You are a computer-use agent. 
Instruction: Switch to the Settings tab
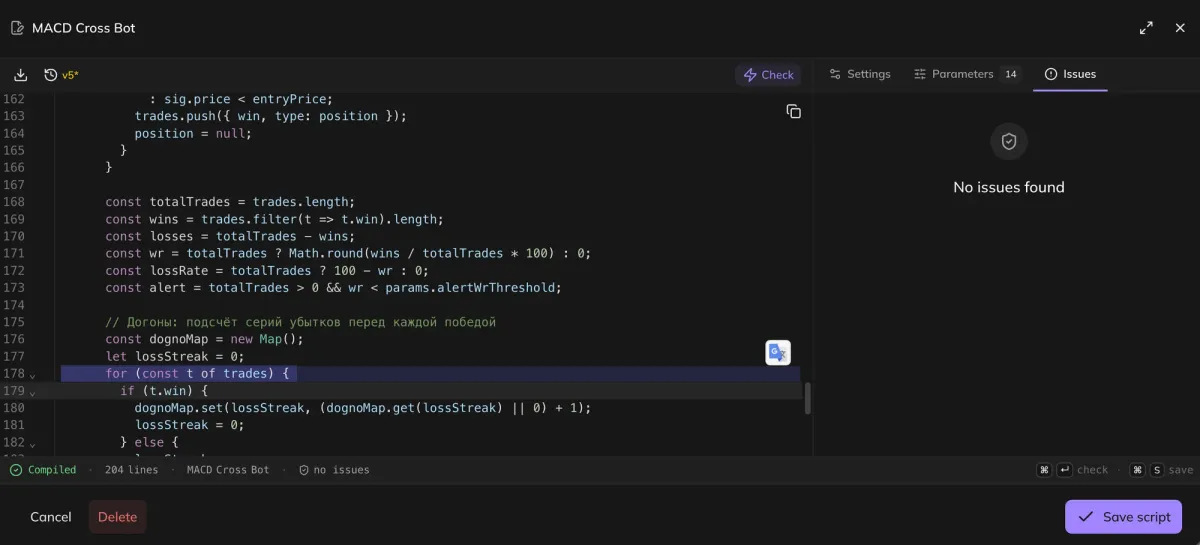(x=859, y=74)
